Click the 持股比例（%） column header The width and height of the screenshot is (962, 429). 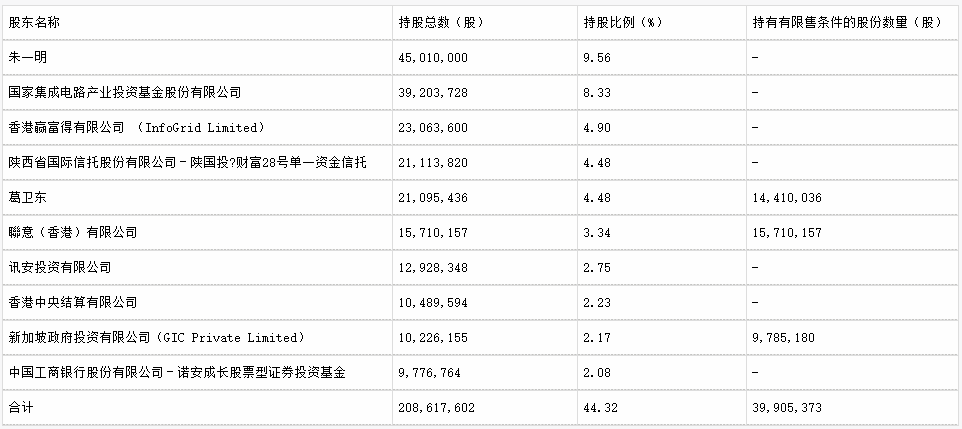click(624, 23)
